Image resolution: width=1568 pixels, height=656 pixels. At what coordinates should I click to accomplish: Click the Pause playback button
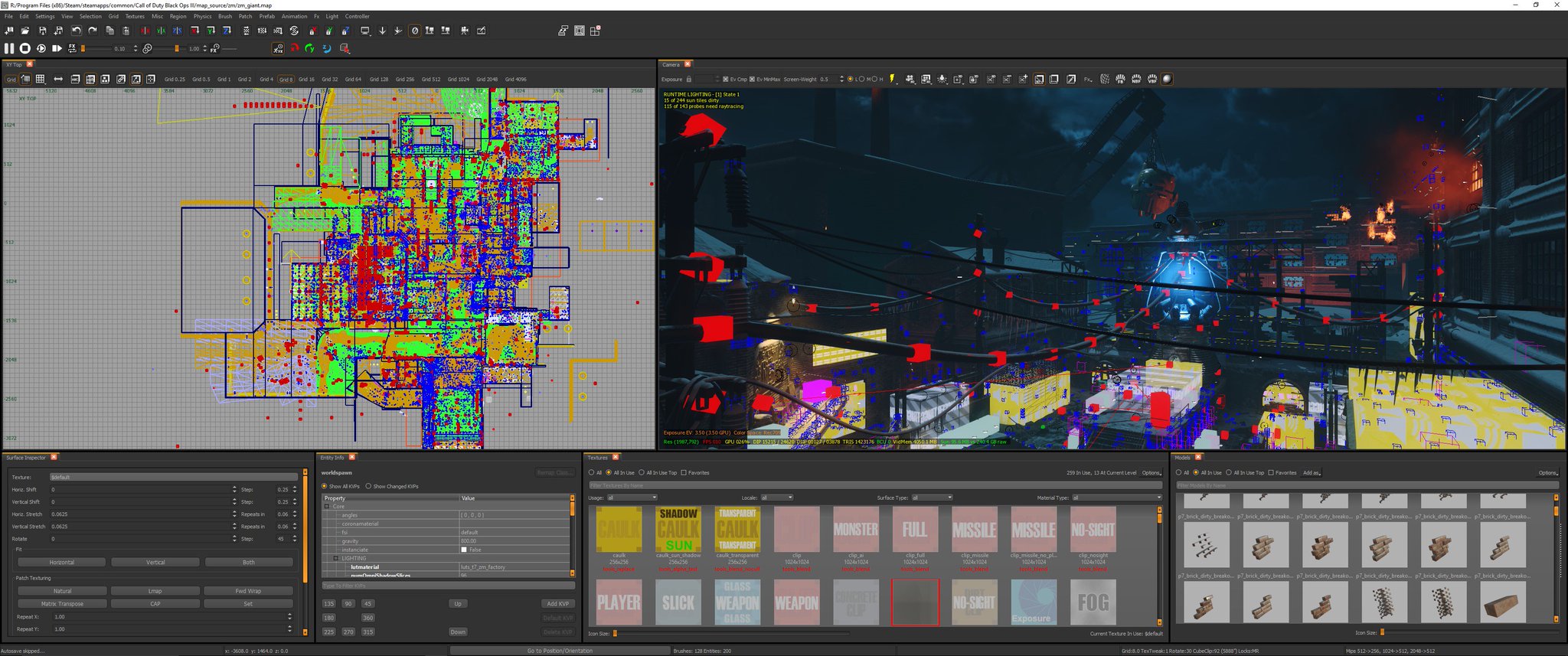coord(9,48)
